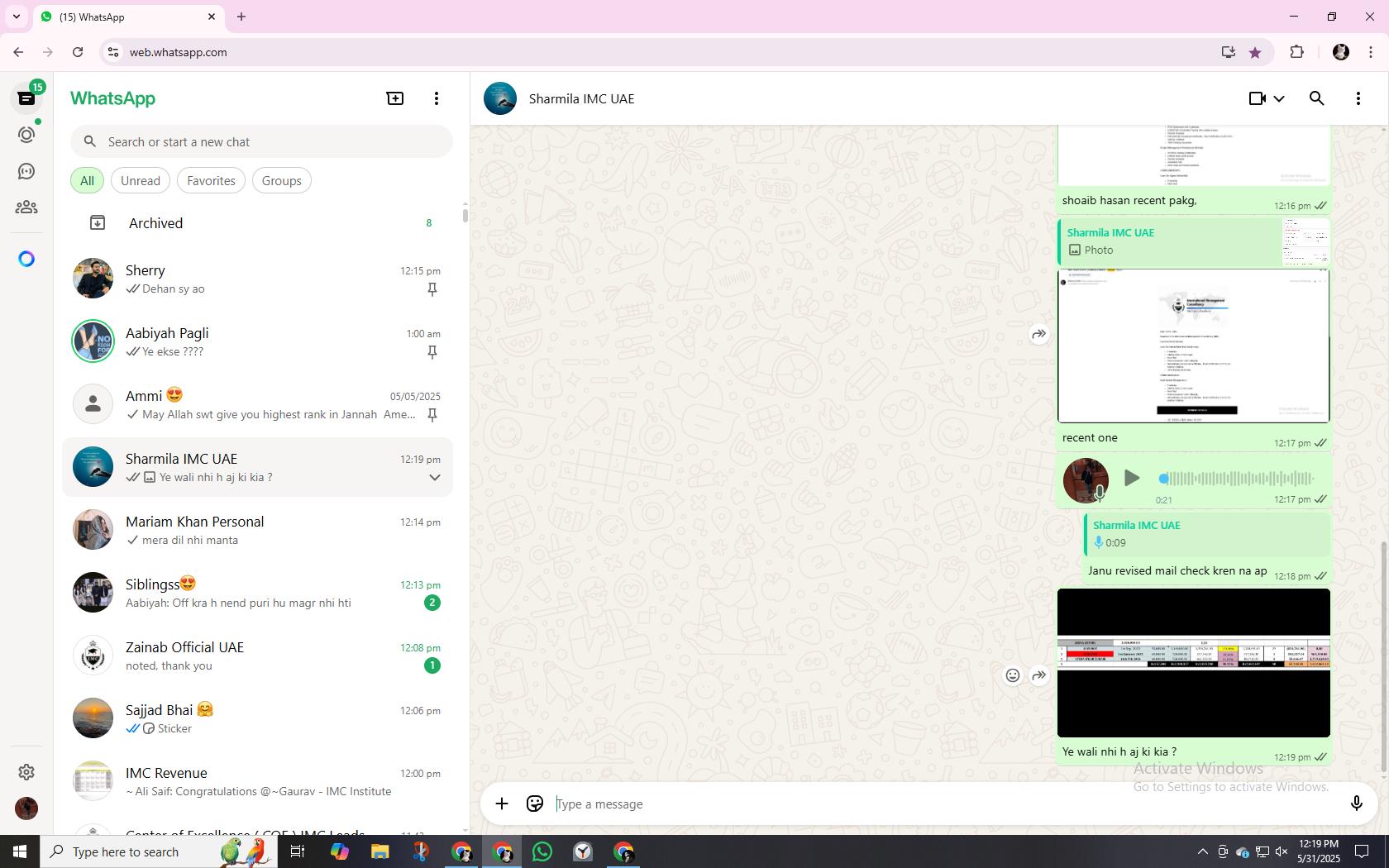Open the Zainab Official UAE chat
This screenshot has width=1389, height=868.
(258, 656)
